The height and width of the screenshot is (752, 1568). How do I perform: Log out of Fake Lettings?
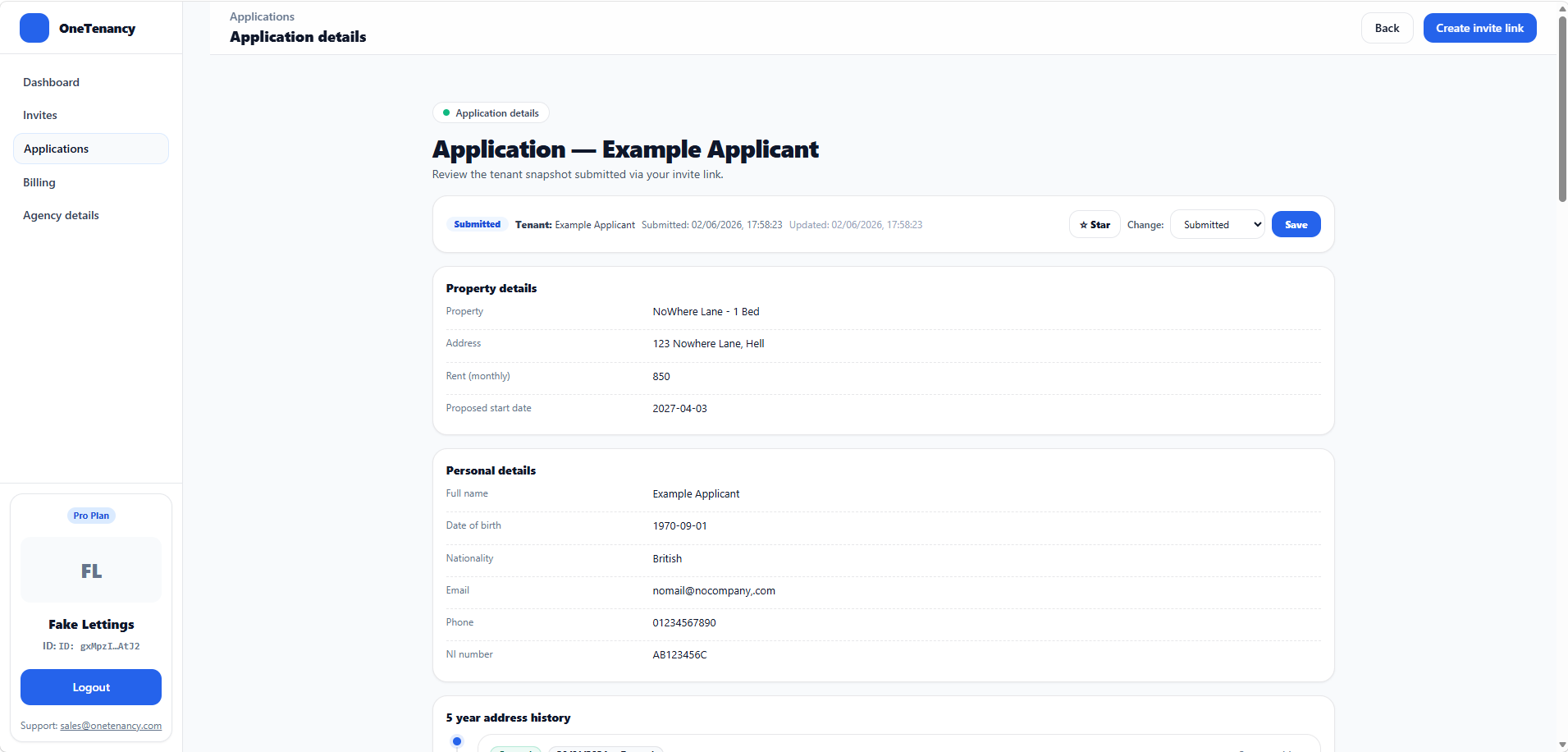(91, 687)
